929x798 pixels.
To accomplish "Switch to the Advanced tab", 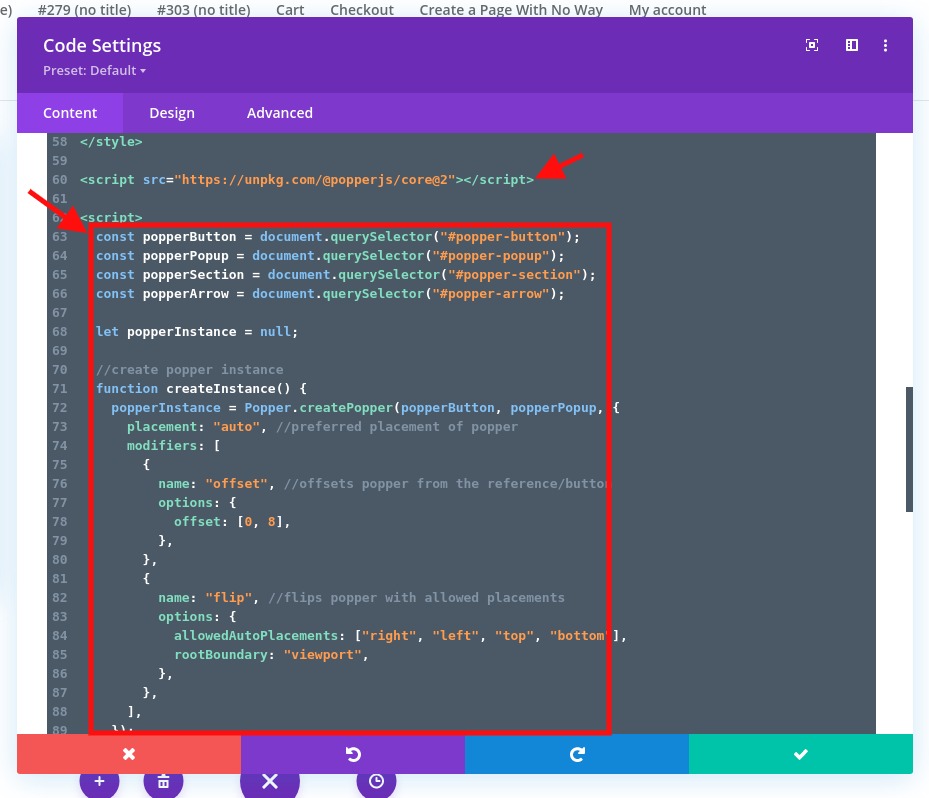I will point(279,113).
